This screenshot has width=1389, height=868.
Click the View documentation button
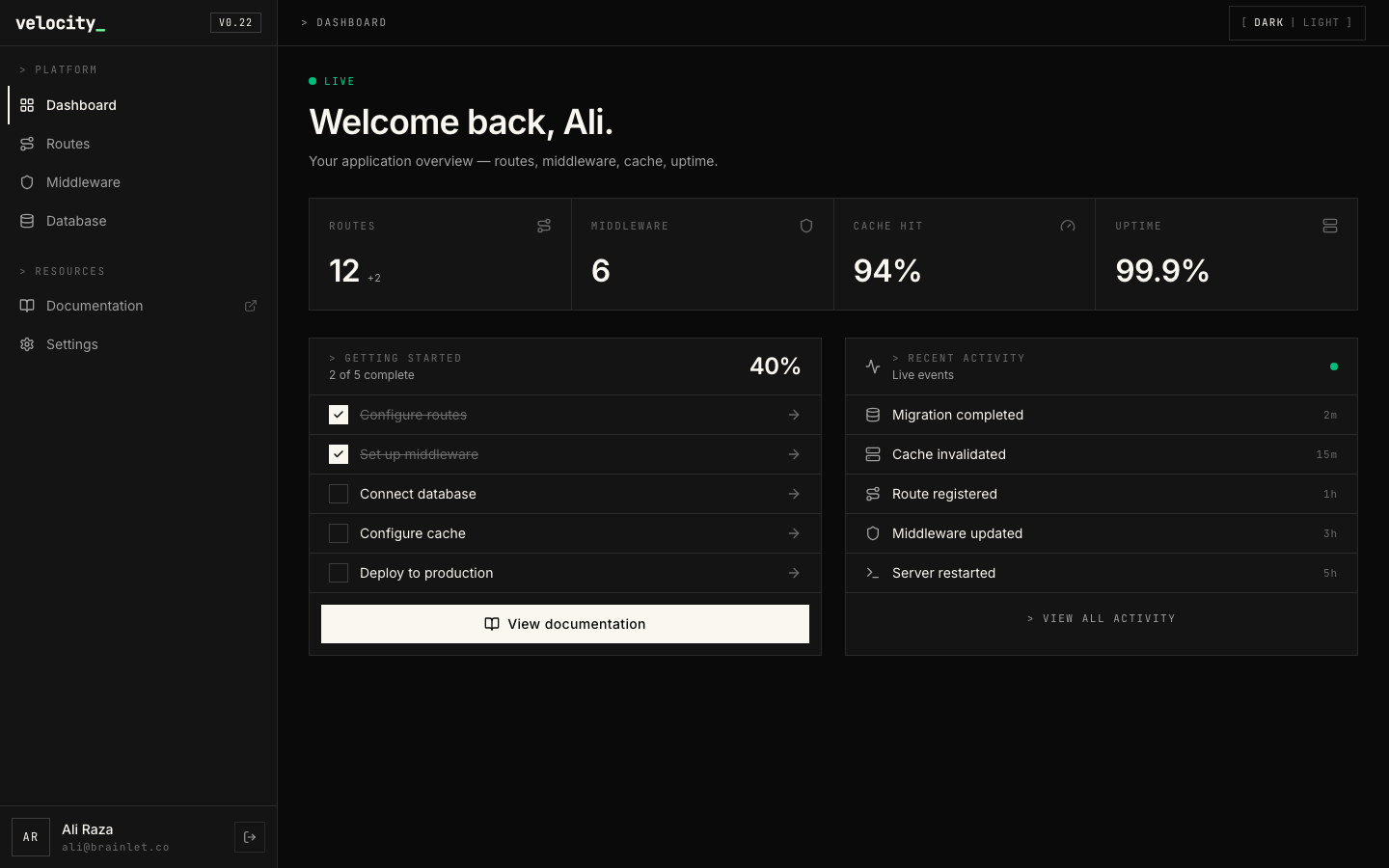[x=565, y=624]
